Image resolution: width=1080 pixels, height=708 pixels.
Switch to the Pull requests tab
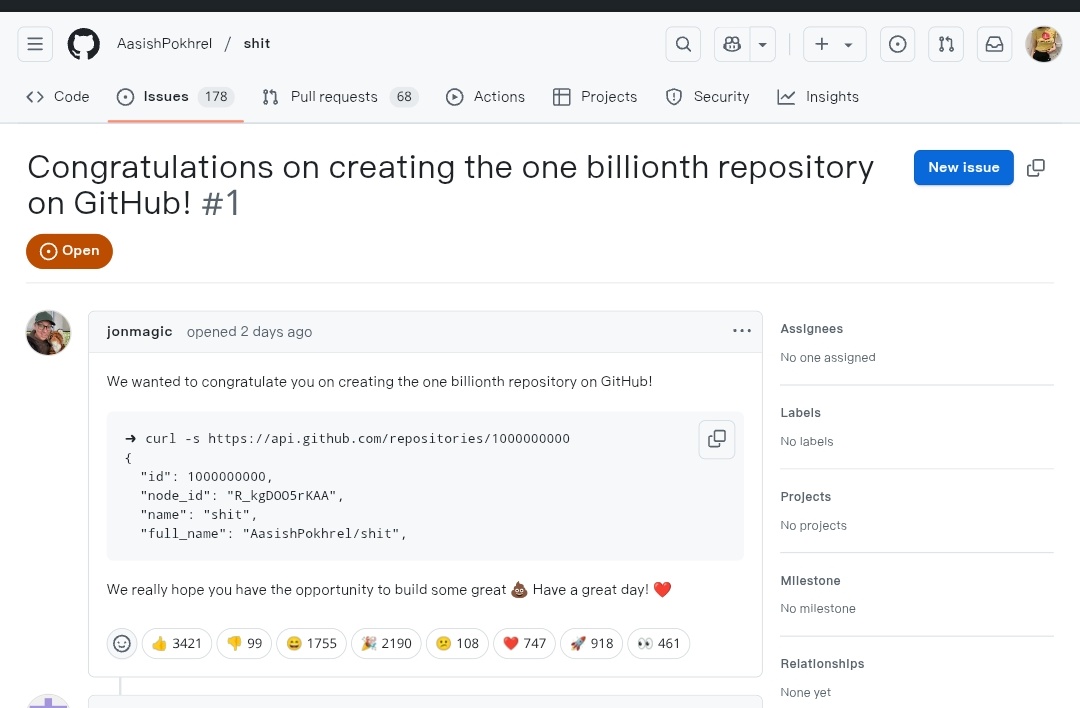click(340, 97)
